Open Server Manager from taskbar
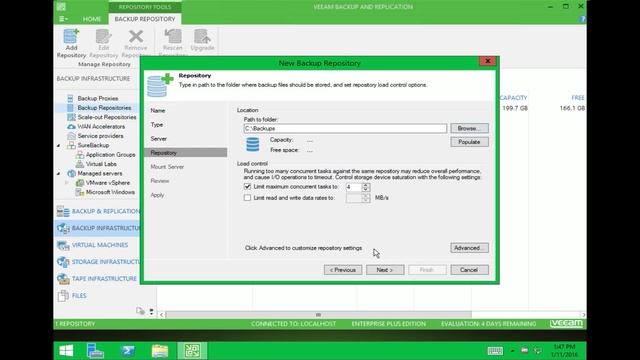Image resolution: width=640 pixels, height=360 pixels. (x=96, y=351)
